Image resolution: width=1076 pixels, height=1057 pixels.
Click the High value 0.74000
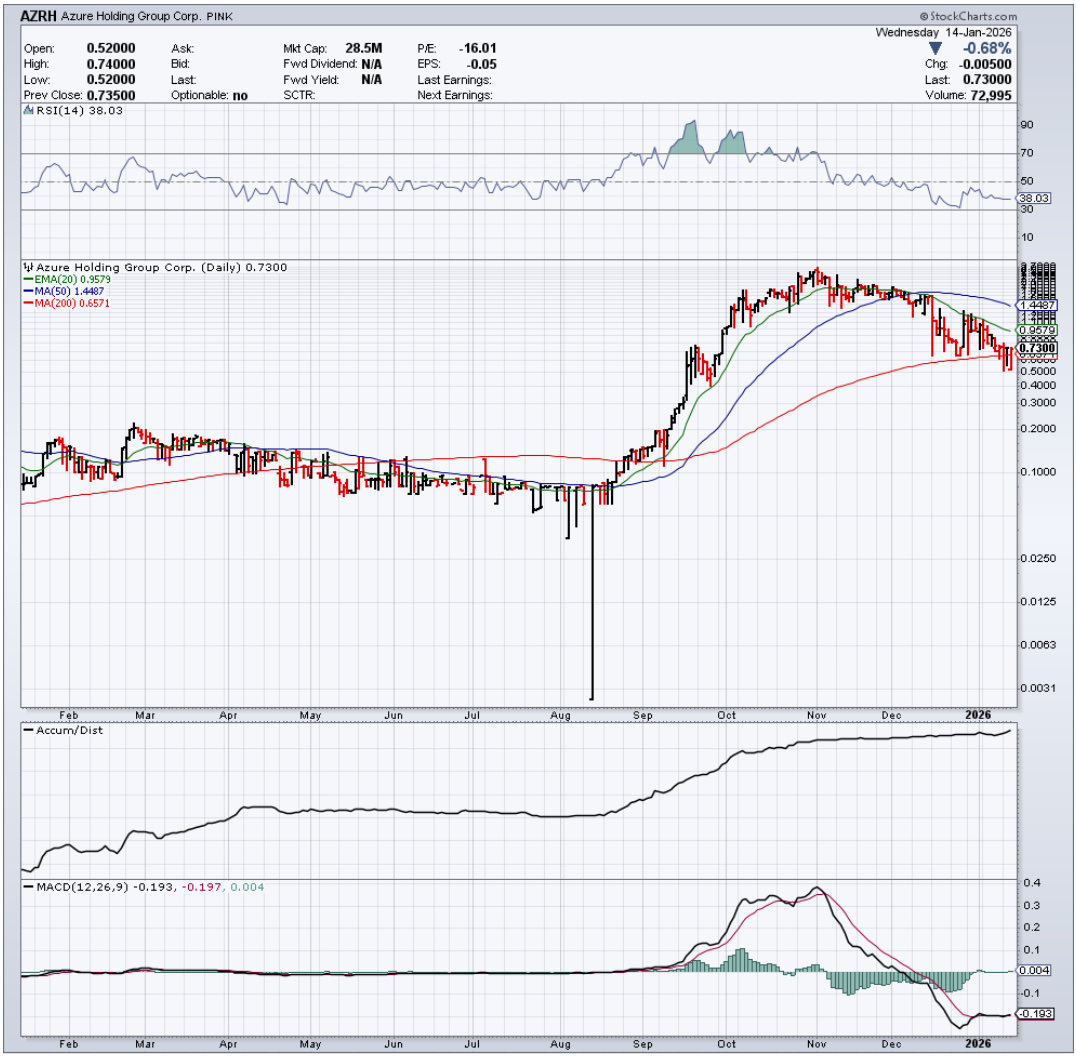click(110, 64)
